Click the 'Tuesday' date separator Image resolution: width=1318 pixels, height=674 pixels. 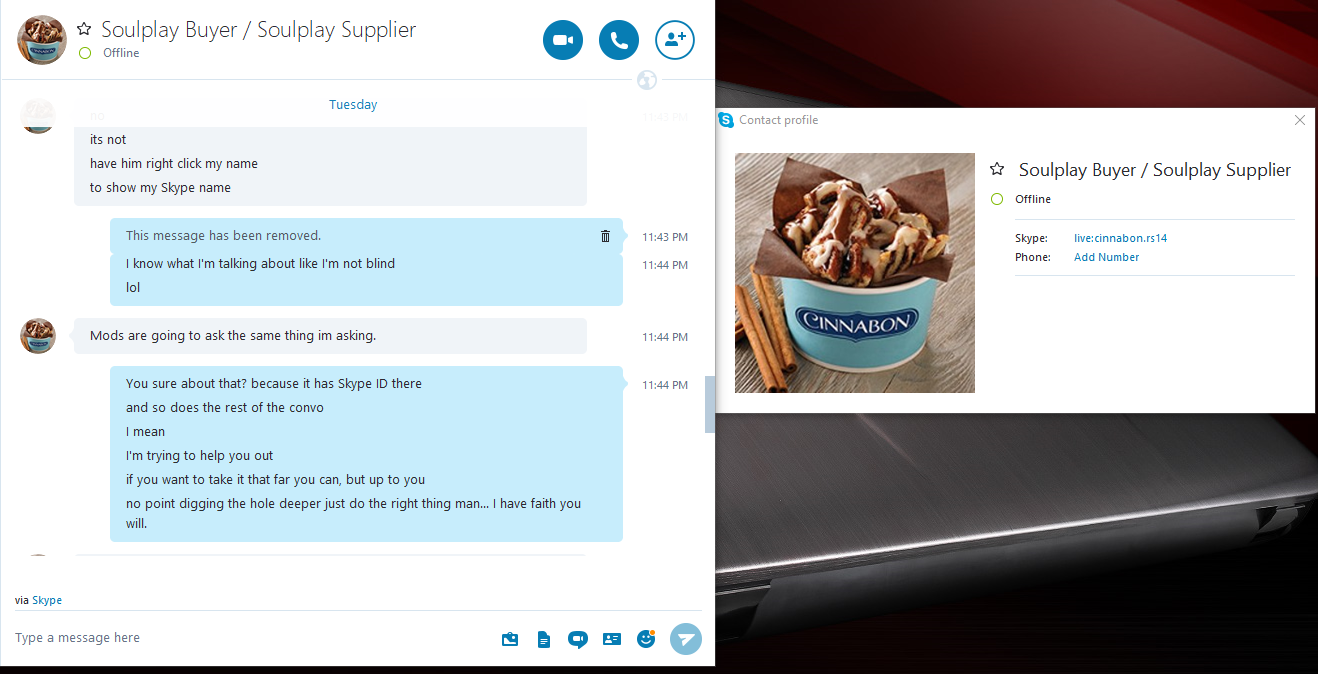[353, 104]
